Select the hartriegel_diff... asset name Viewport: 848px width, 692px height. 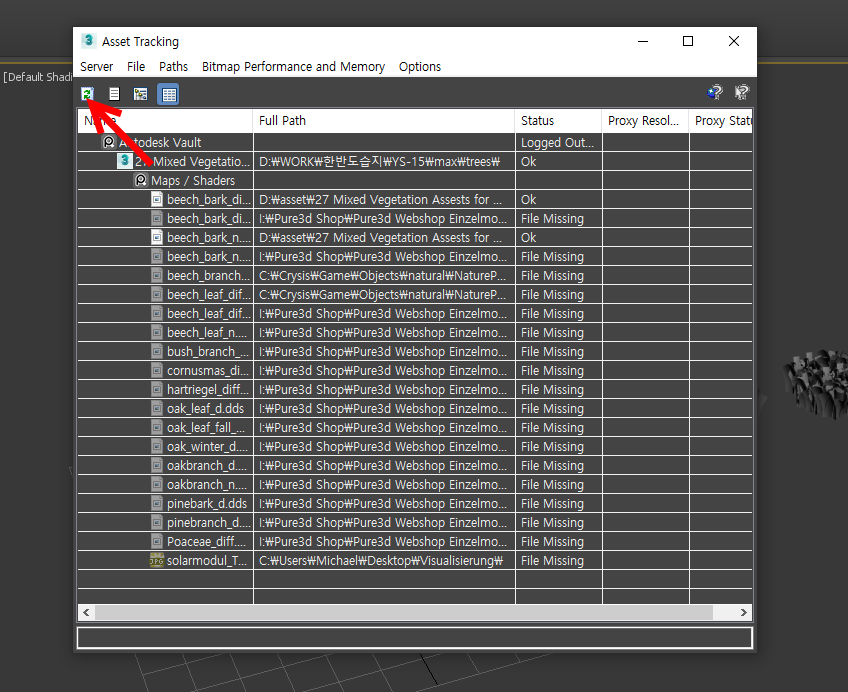(x=208, y=389)
